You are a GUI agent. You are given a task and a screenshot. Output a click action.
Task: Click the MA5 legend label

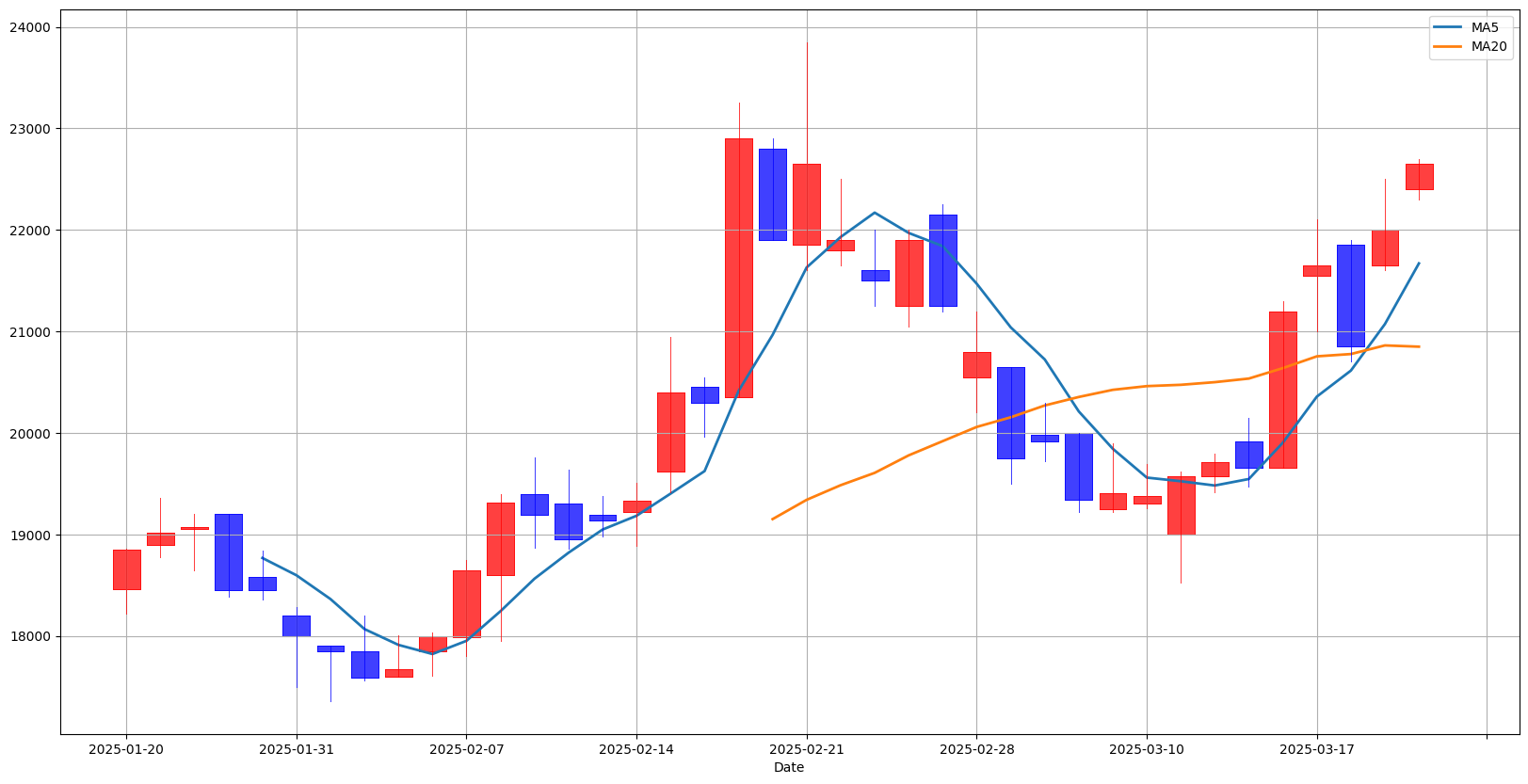coord(1485,27)
